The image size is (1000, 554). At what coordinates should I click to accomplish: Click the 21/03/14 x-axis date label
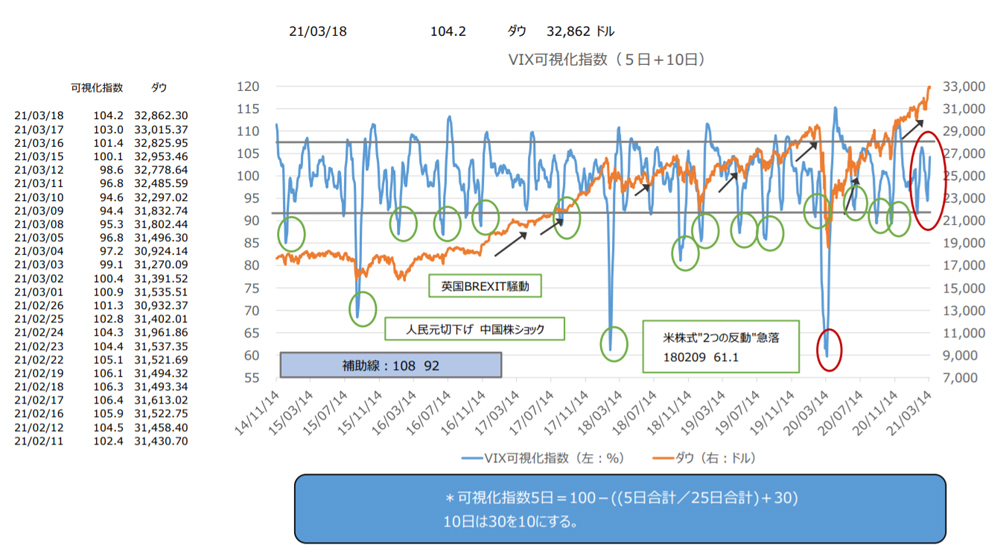click(x=910, y=413)
